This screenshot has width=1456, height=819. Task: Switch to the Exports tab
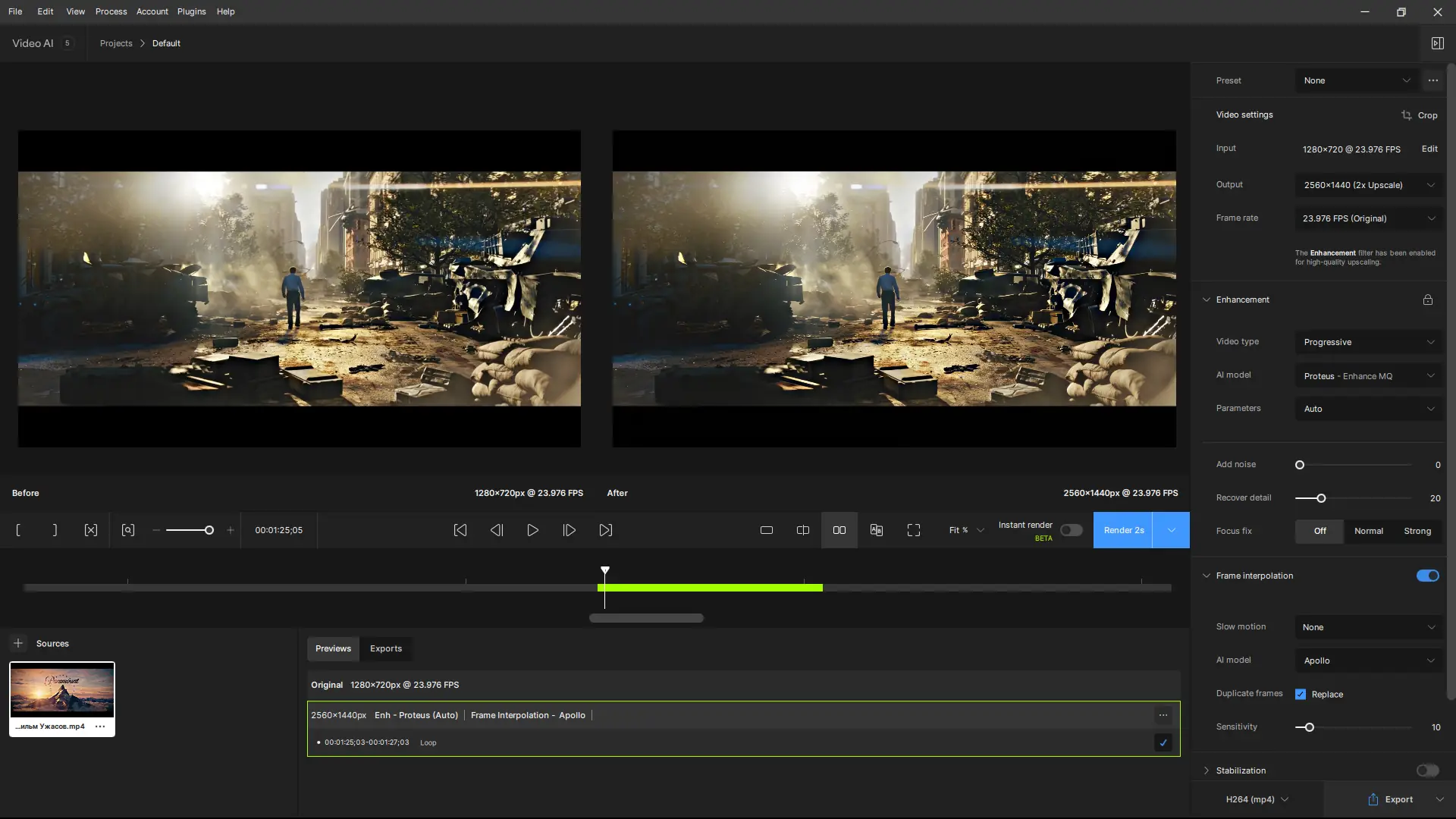coord(386,648)
